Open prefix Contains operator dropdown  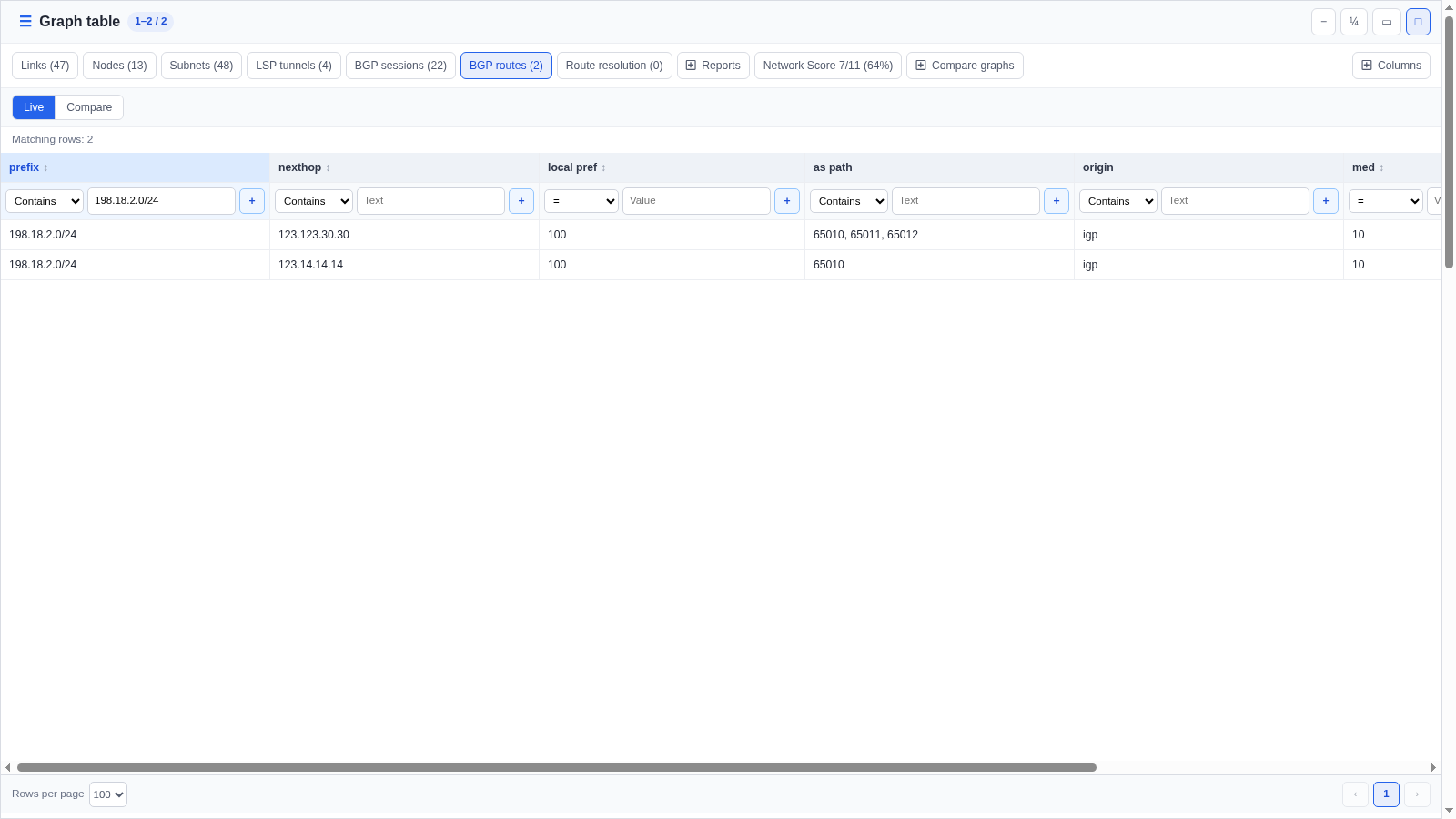[45, 201]
